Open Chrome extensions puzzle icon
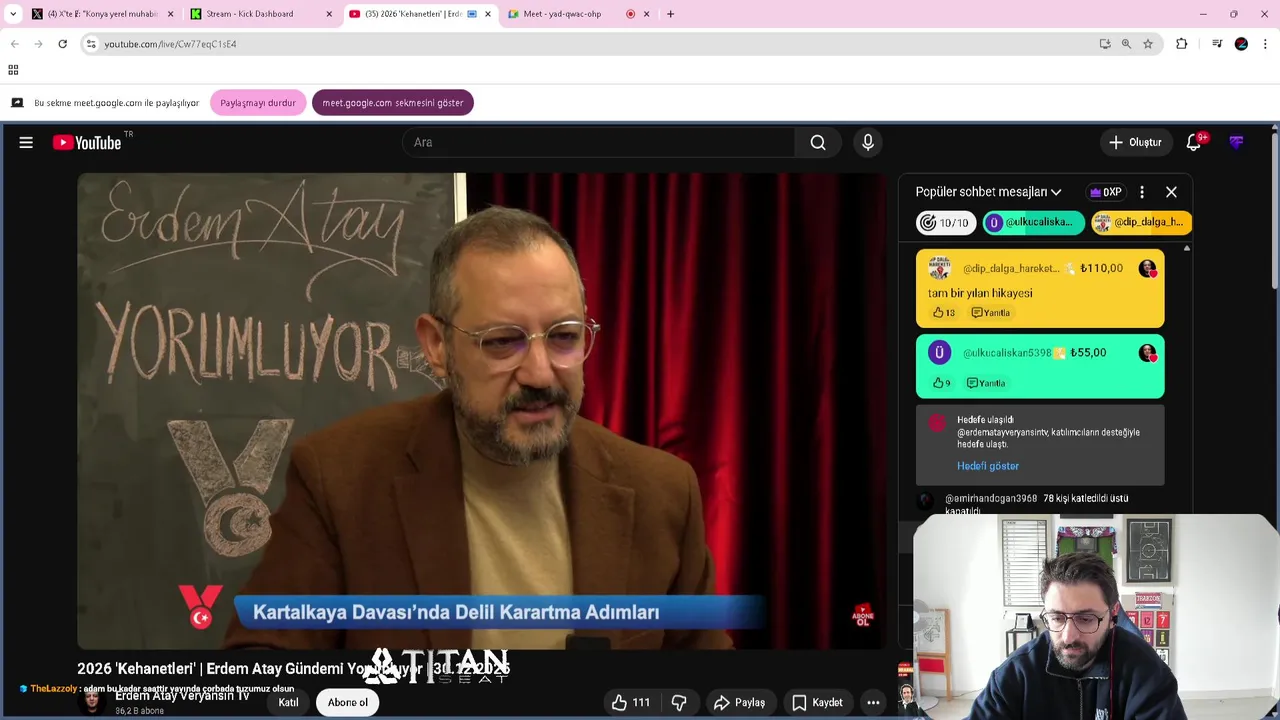 (x=1182, y=44)
